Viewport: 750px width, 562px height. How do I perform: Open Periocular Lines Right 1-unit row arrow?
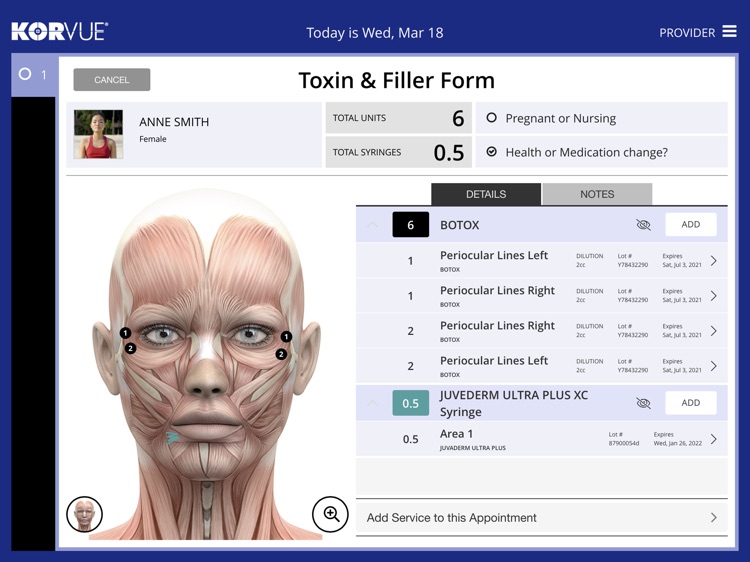(714, 296)
